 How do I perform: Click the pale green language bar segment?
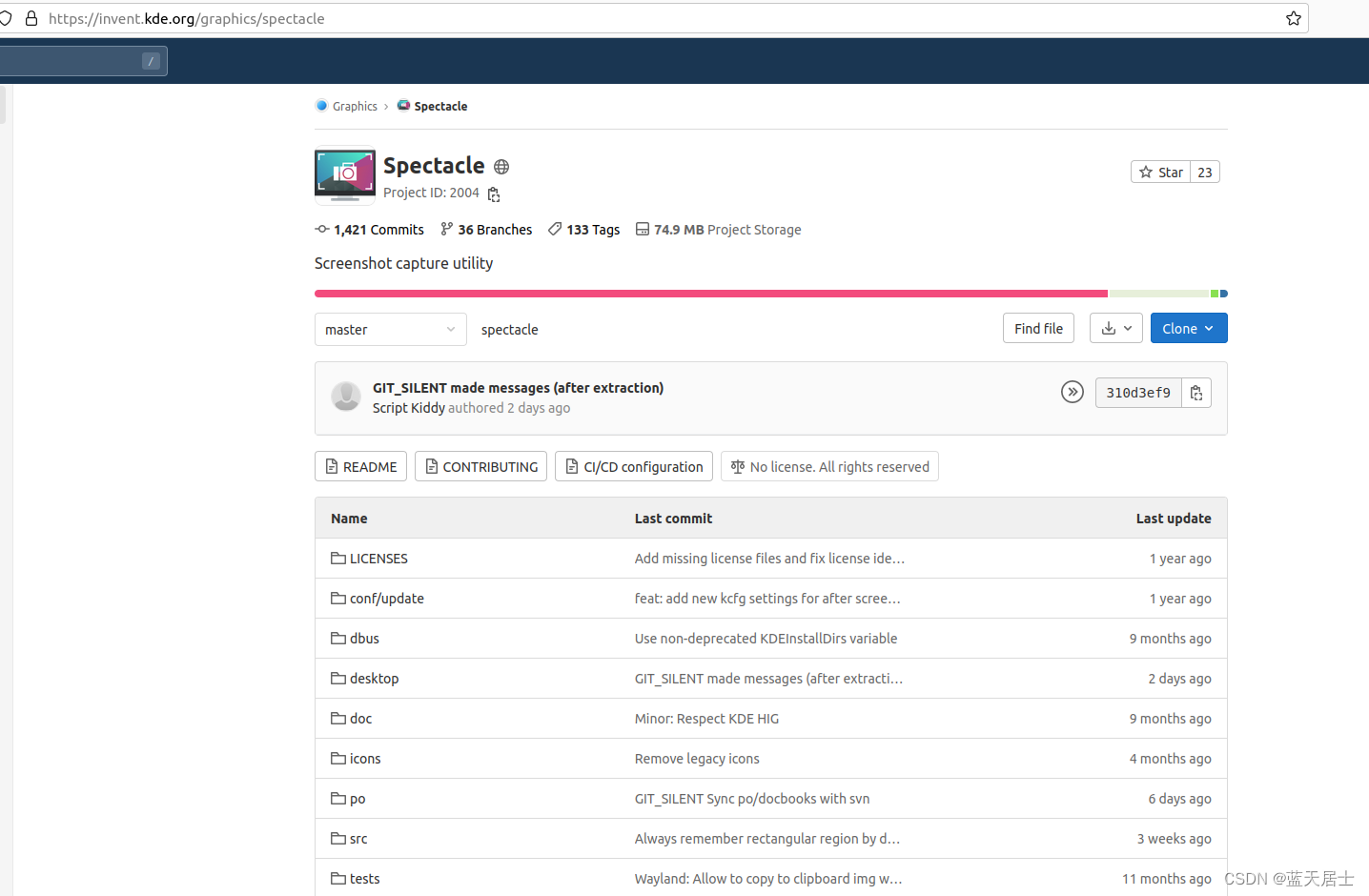click(x=1159, y=294)
